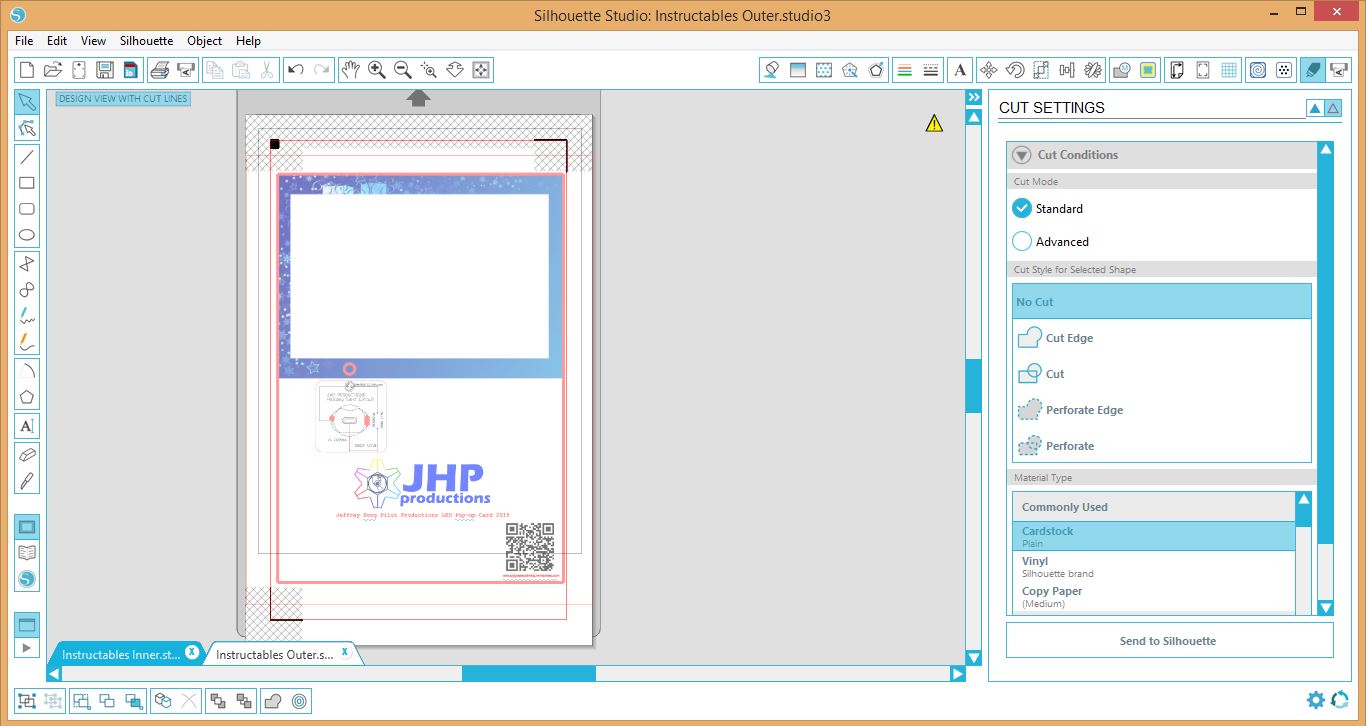Image resolution: width=1366 pixels, height=726 pixels.
Task: Click the Undo arrow in the toolbar
Action: pos(295,70)
